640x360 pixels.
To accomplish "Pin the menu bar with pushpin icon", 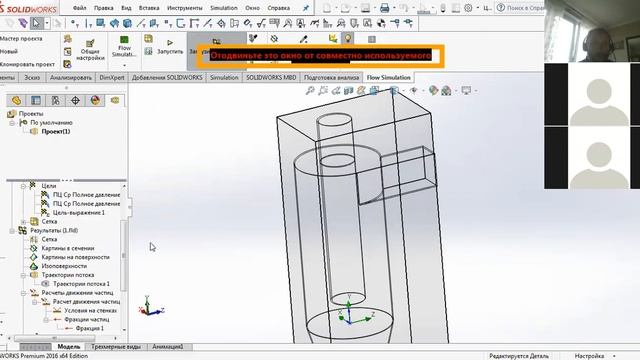I will click(x=306, y=8).
